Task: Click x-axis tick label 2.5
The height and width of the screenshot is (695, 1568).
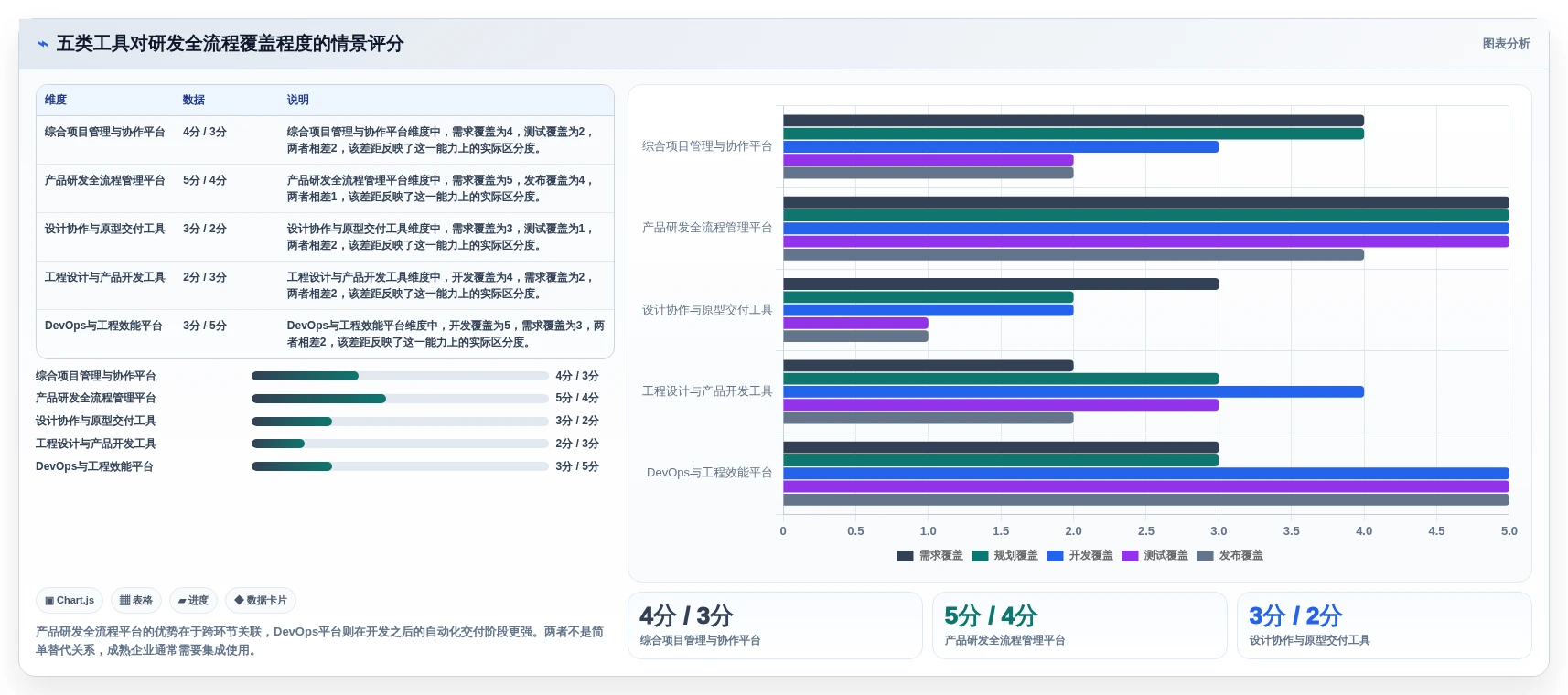Action: (x=1146, y=531)
